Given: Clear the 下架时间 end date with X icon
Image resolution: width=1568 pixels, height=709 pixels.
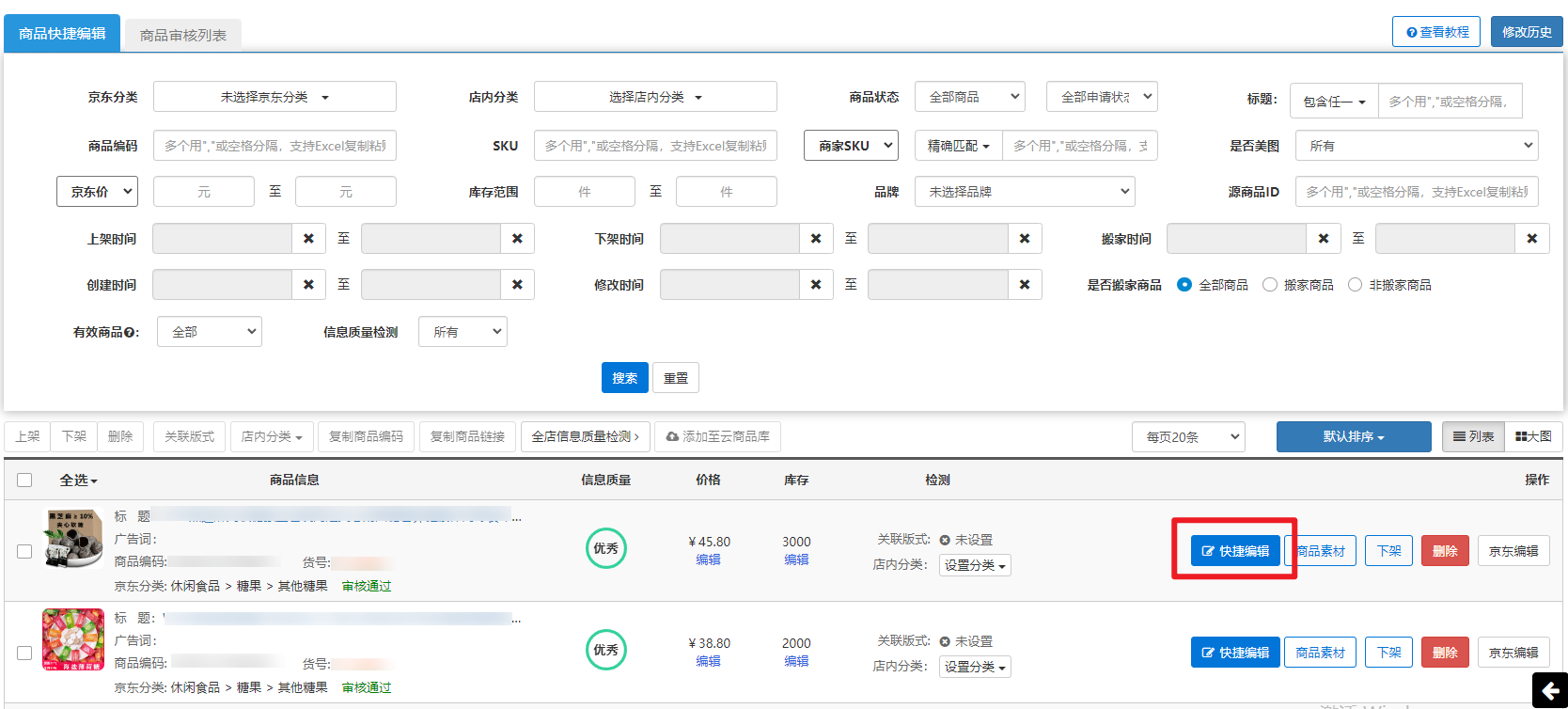Looking at the screenshot, I should tap(1025, 239).
